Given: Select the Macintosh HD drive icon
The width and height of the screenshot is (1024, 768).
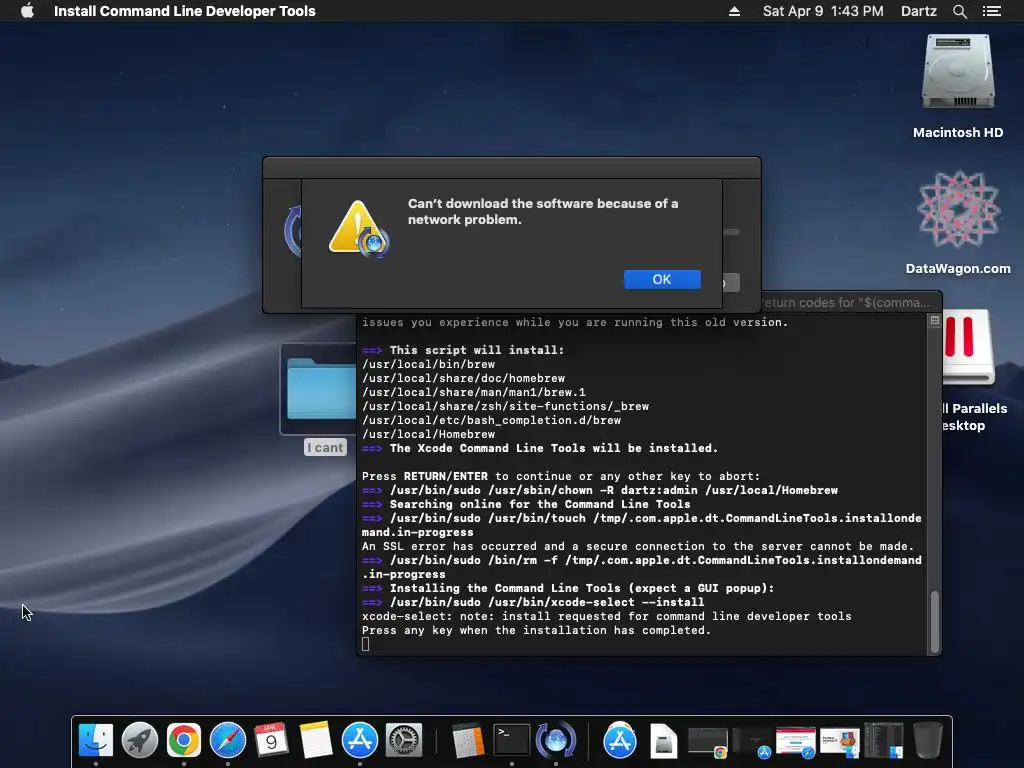Looking at the screenshot, I should point(958,72).
